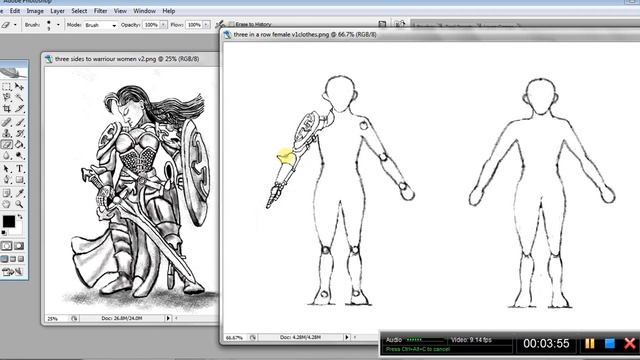Stop the screen recording
This screenshot has width=640, height=360.
coord(610,343)
